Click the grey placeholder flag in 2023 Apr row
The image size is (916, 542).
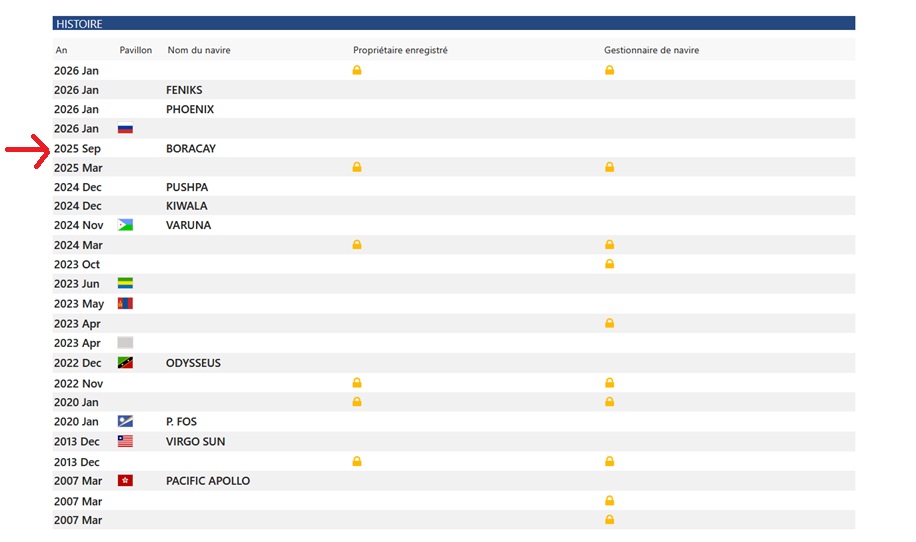pyautogui.click(x=125, y=343)
